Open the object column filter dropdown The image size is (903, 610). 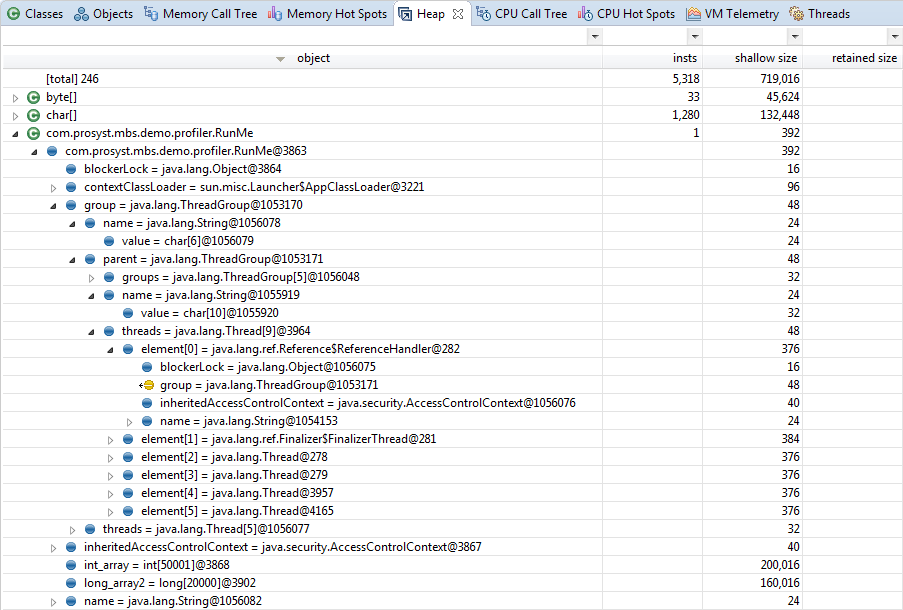[595, 36]
